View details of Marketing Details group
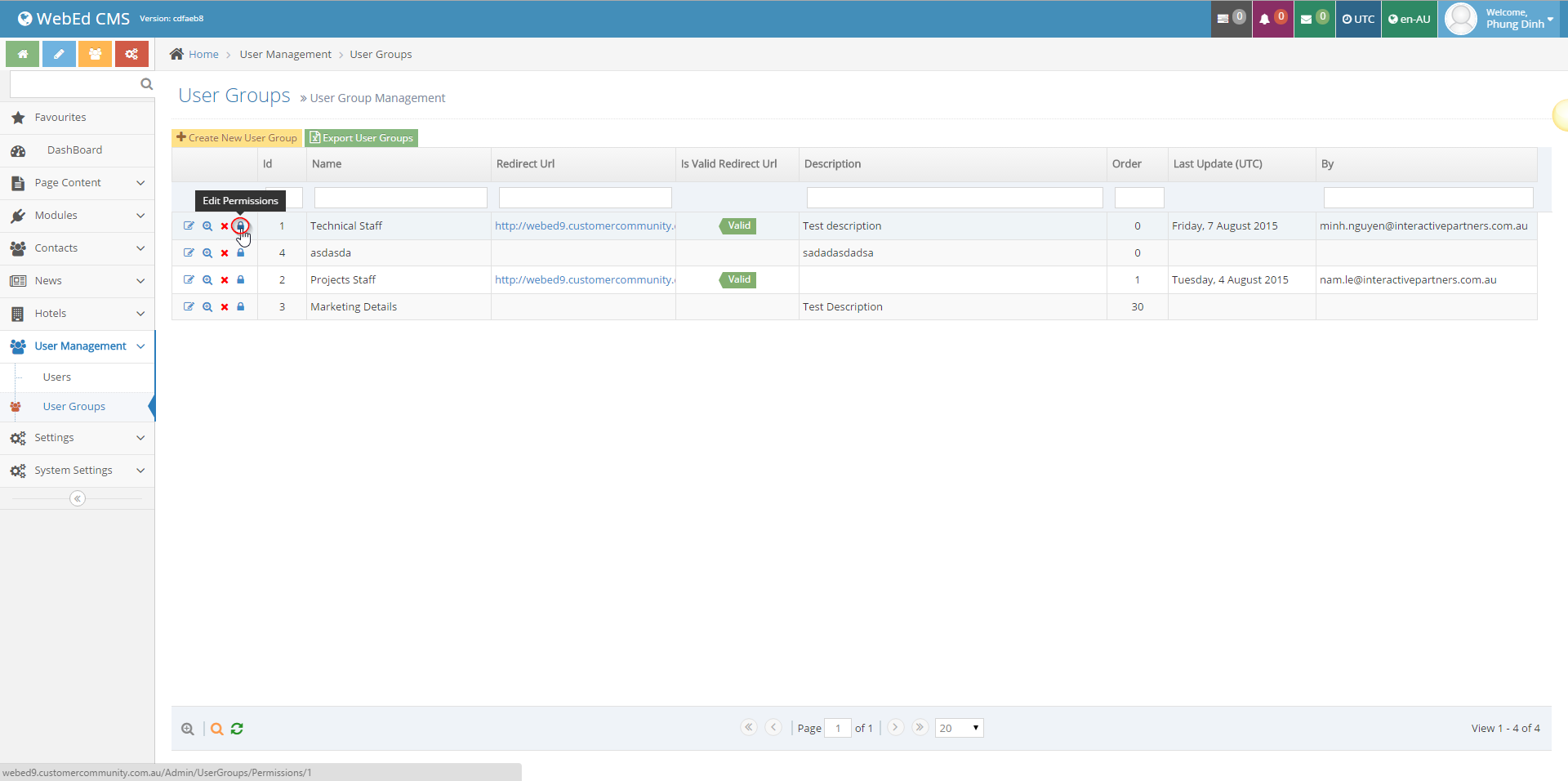Viewport: 1568px width, 781px height. tap(207, 307)
